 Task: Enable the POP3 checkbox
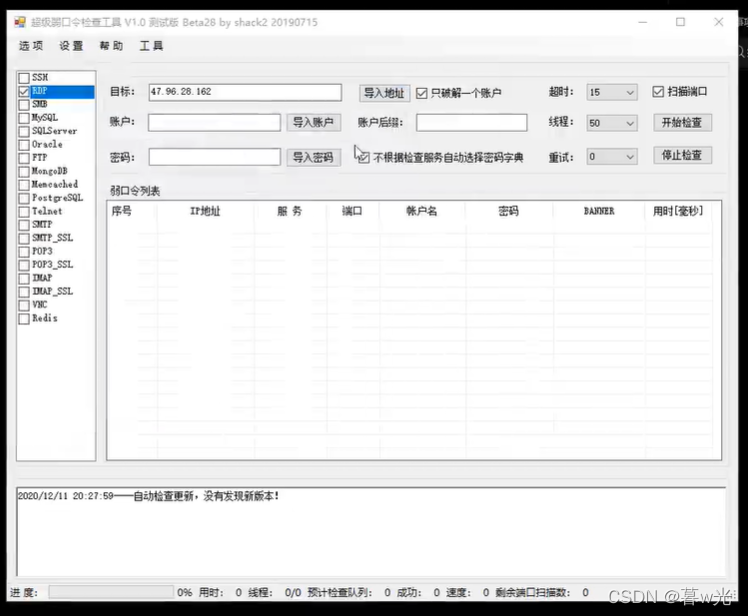pos(24,251)
